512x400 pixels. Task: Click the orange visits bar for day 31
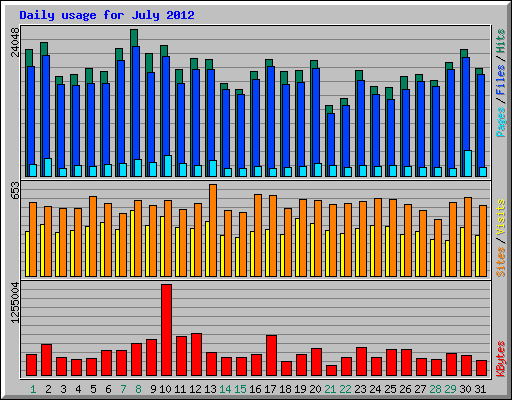point(483,241)
